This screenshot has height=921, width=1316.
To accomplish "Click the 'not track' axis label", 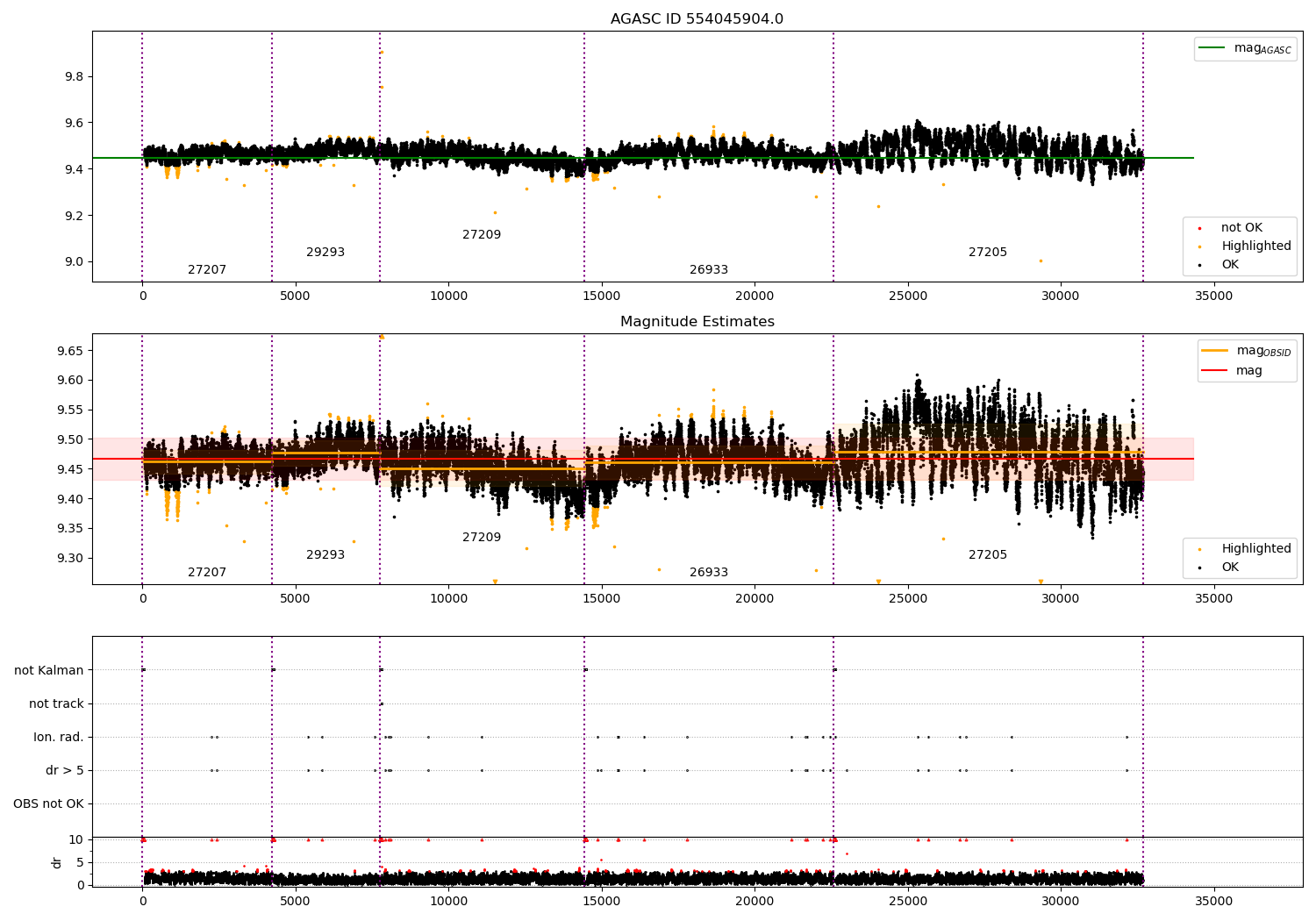I will (x=56, y=704).
